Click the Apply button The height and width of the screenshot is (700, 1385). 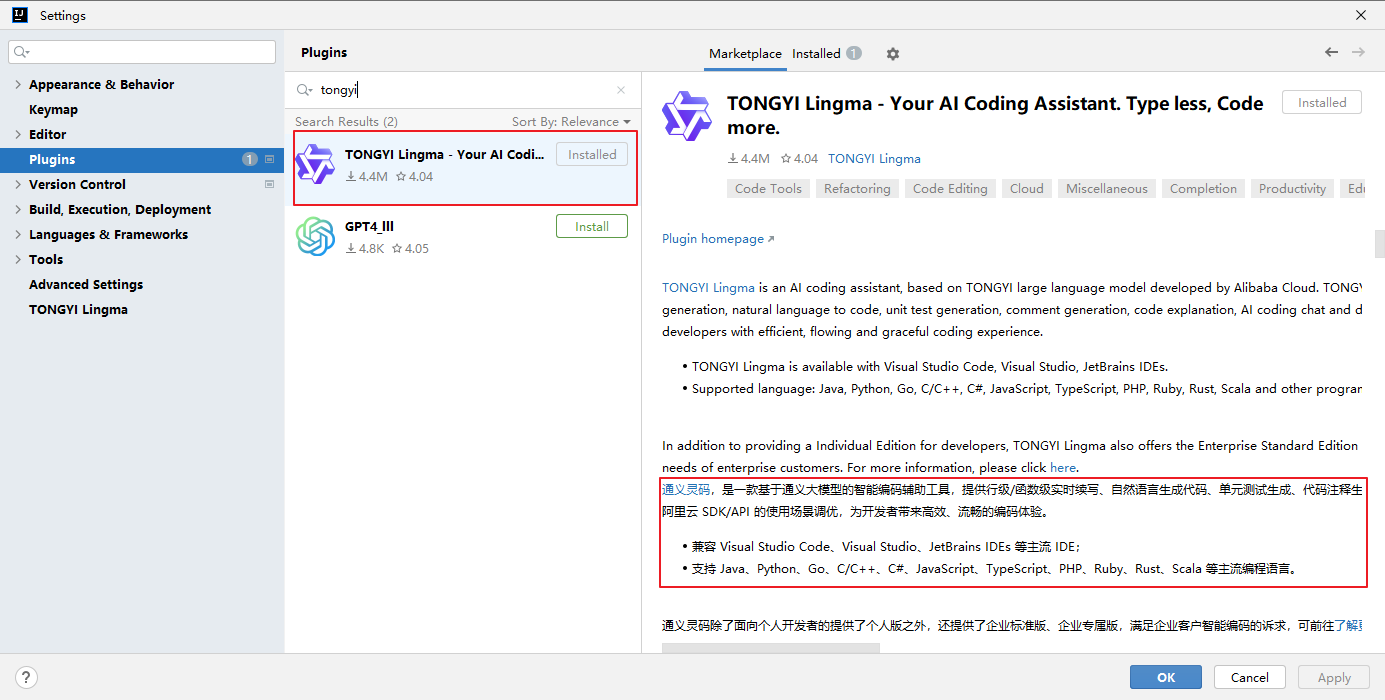tap(1334, 677)
